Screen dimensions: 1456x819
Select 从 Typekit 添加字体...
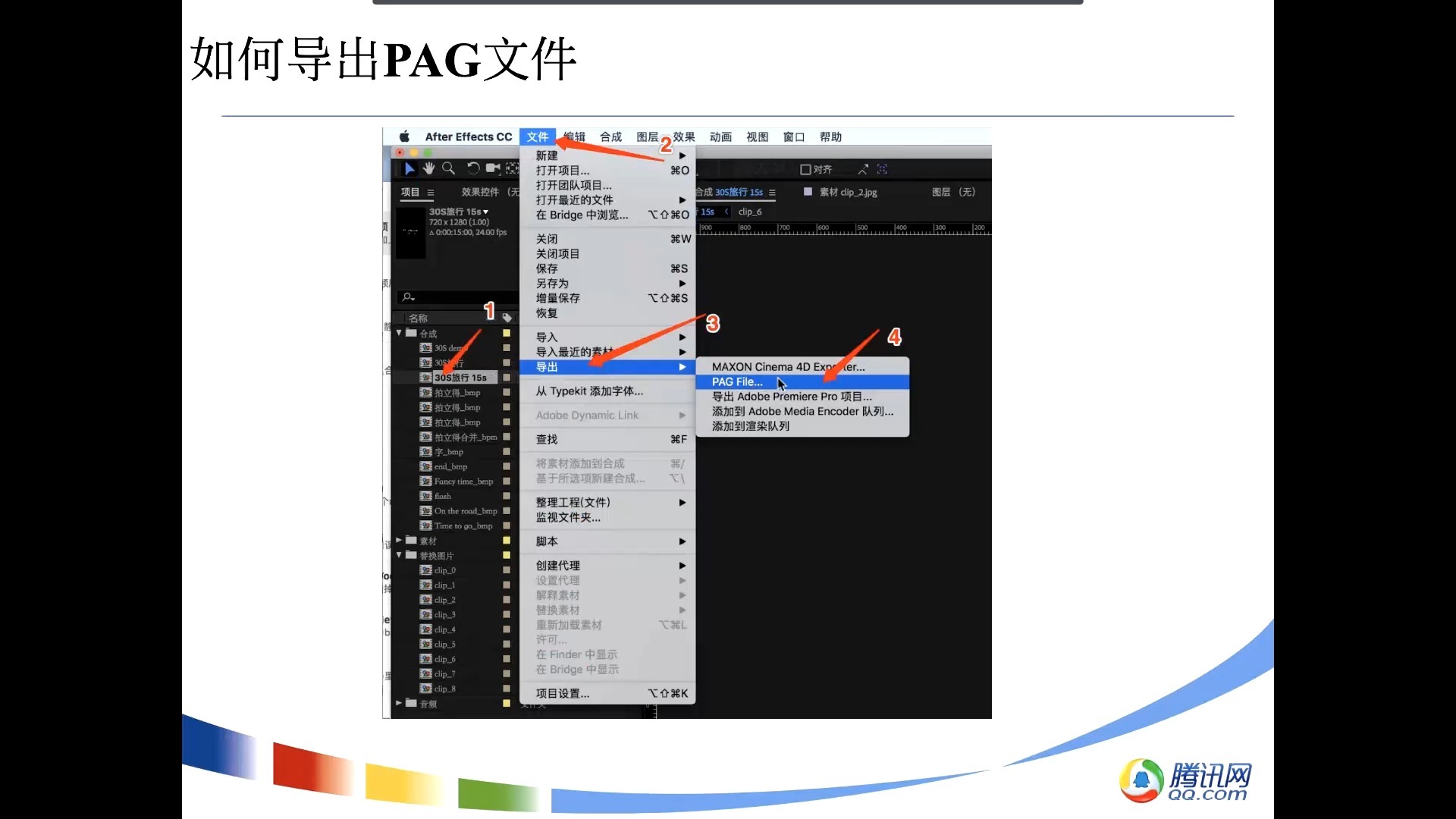click(607, 391)
